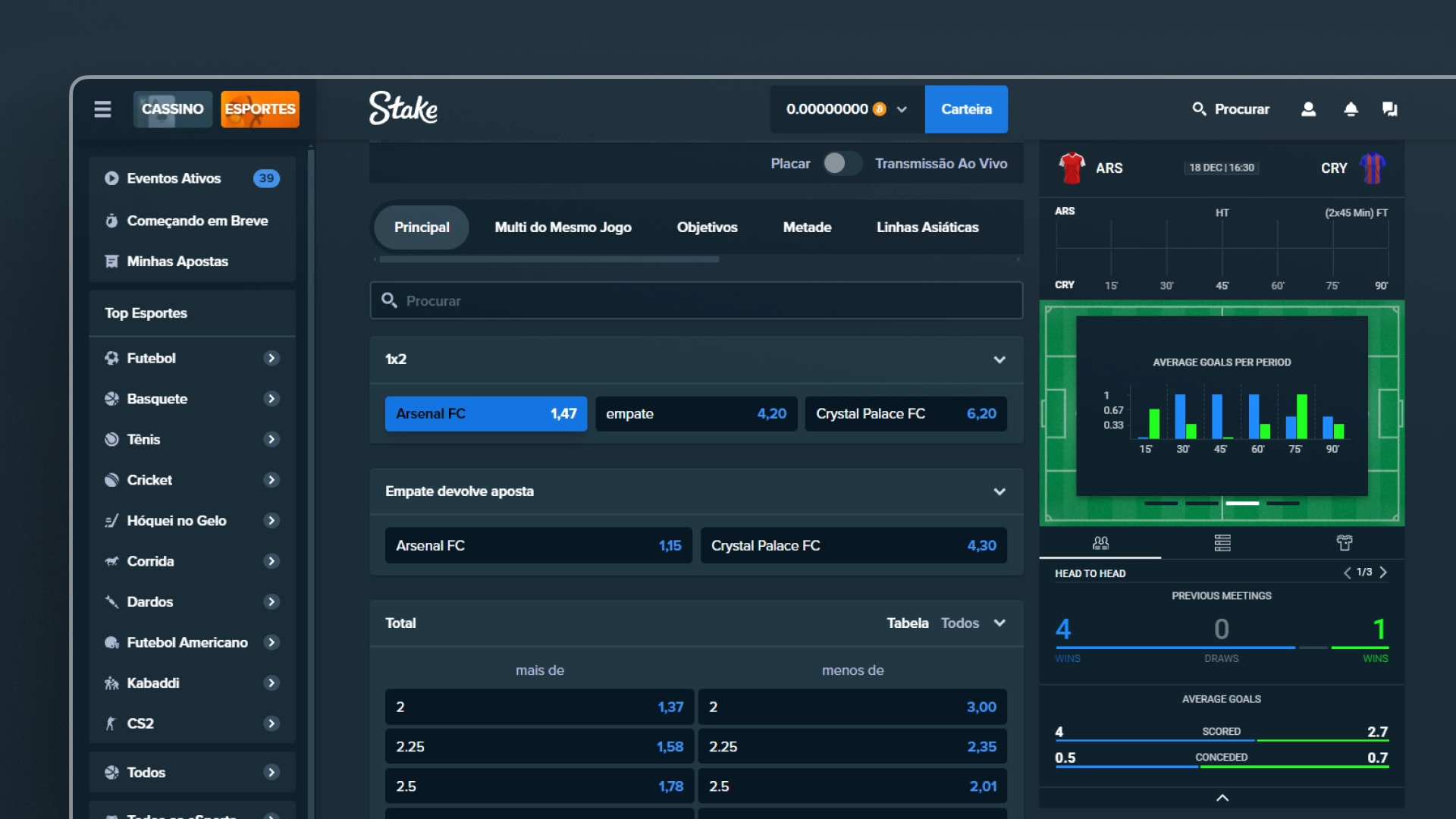Screen dimensions: 1456x819
Task: Click the Eventos Ativos play icon
Action: point(111,178)
